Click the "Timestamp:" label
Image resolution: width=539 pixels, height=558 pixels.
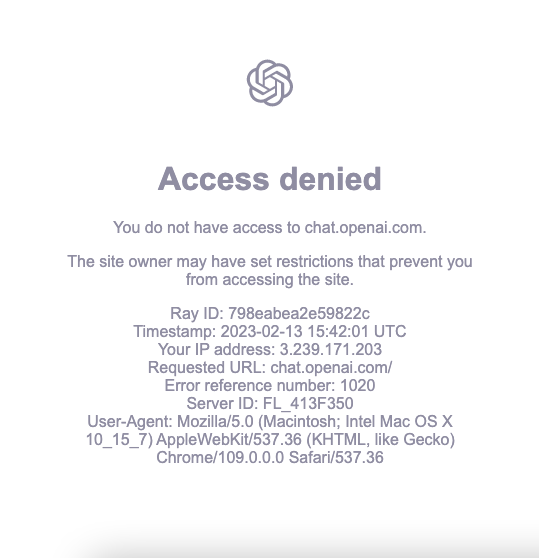coord(175,331)
